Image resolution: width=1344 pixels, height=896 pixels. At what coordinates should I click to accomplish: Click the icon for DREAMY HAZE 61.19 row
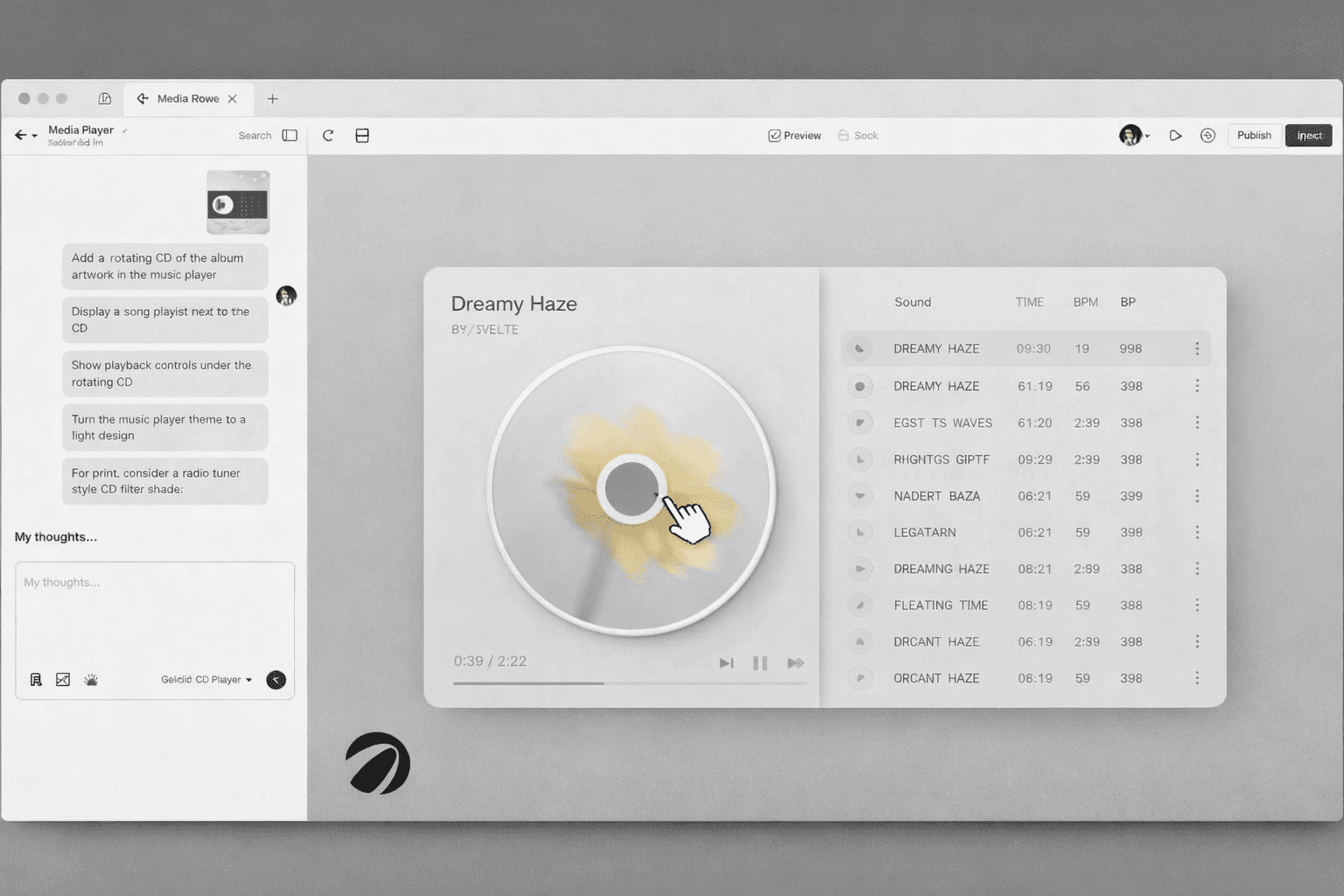click(x=860, y=386)
